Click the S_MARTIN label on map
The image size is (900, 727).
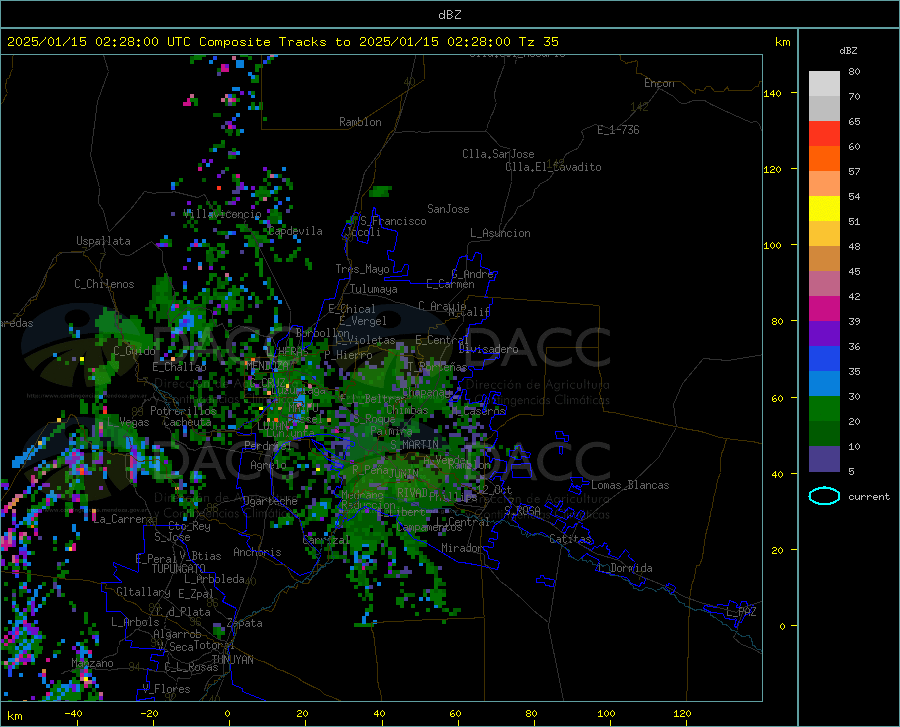click(x=414, y=445)
